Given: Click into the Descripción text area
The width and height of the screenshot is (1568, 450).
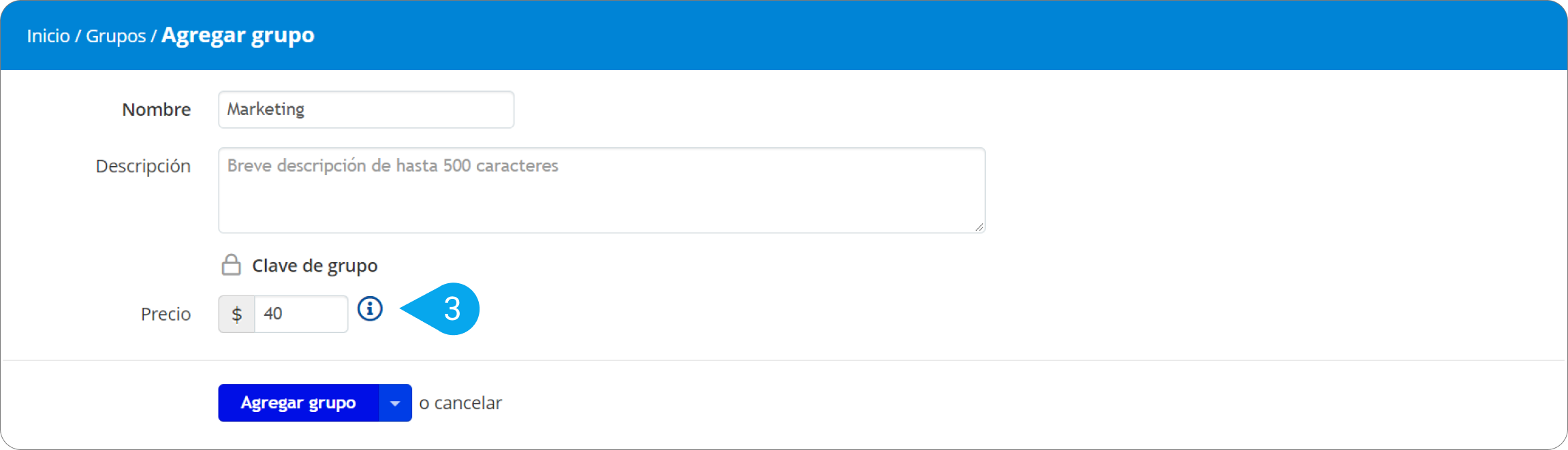Looking at the screenshot, I should click(602, 191).
